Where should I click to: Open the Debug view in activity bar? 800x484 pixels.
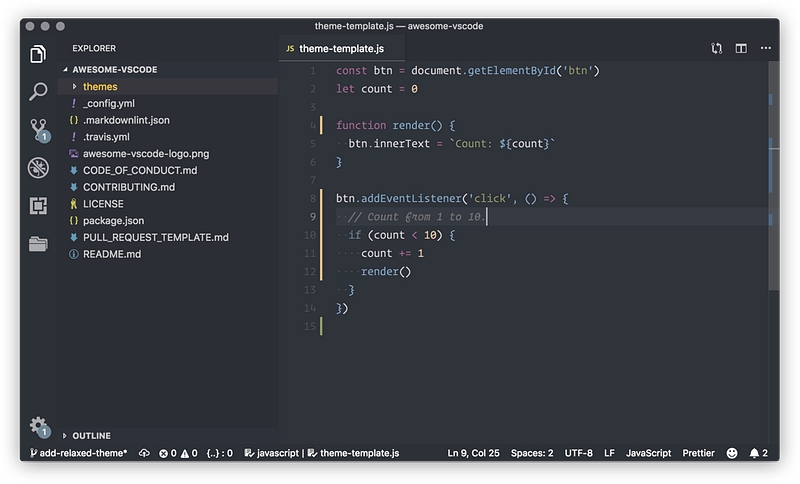coord(38,167)
